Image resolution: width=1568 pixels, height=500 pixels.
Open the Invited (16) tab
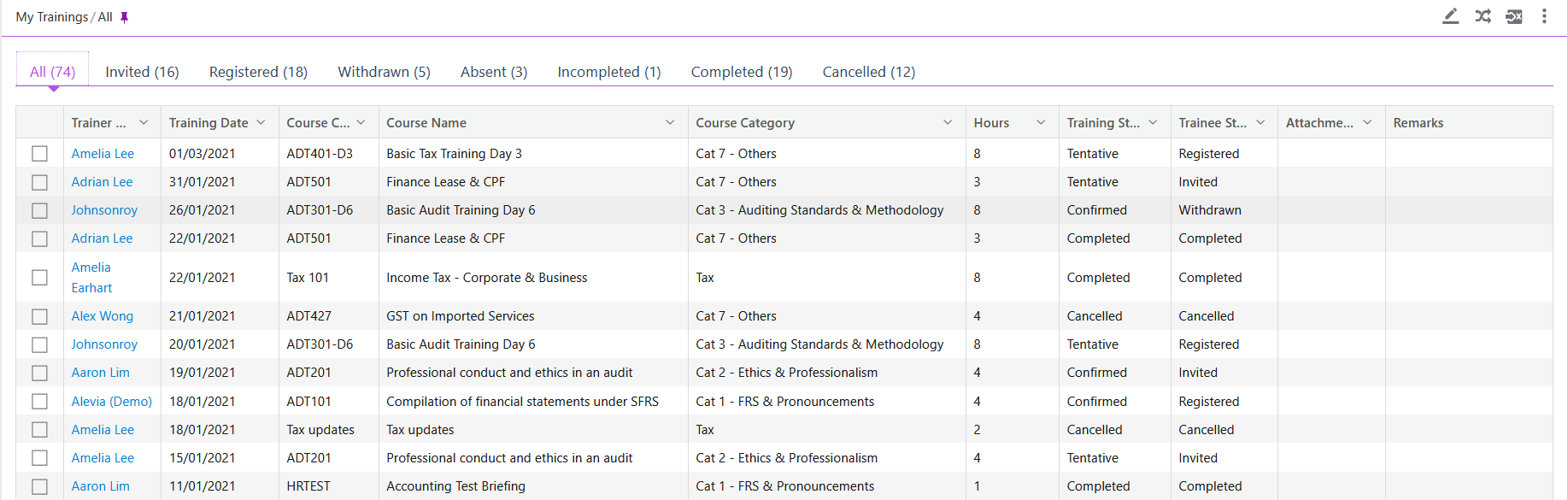point(142,72)
